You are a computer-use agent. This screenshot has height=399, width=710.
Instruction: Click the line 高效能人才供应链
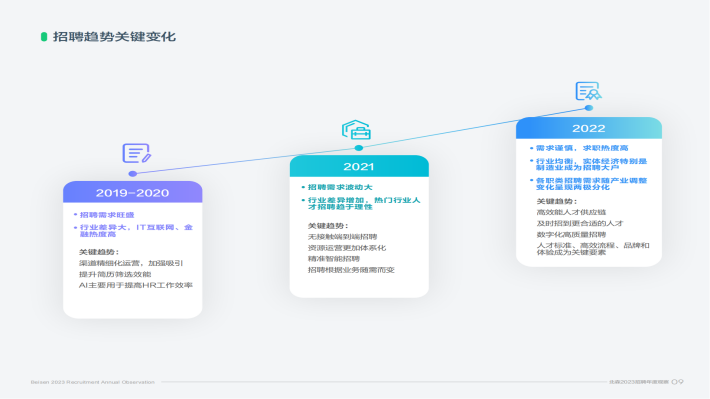tap(571, 212)
